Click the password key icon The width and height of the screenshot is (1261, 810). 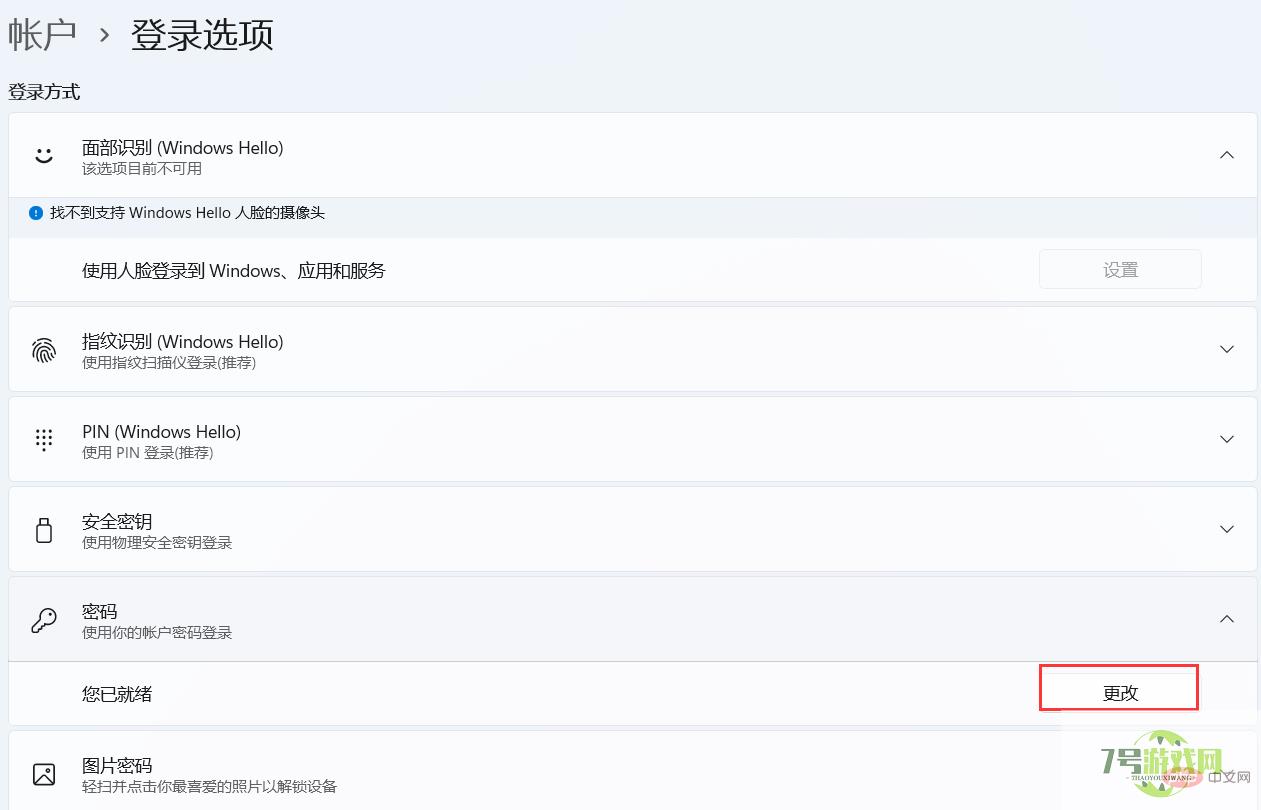tap(43, 620)
